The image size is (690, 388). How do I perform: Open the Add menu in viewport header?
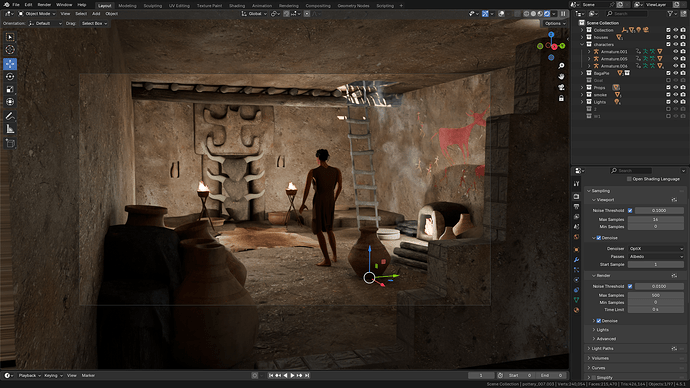pos(96,14)
